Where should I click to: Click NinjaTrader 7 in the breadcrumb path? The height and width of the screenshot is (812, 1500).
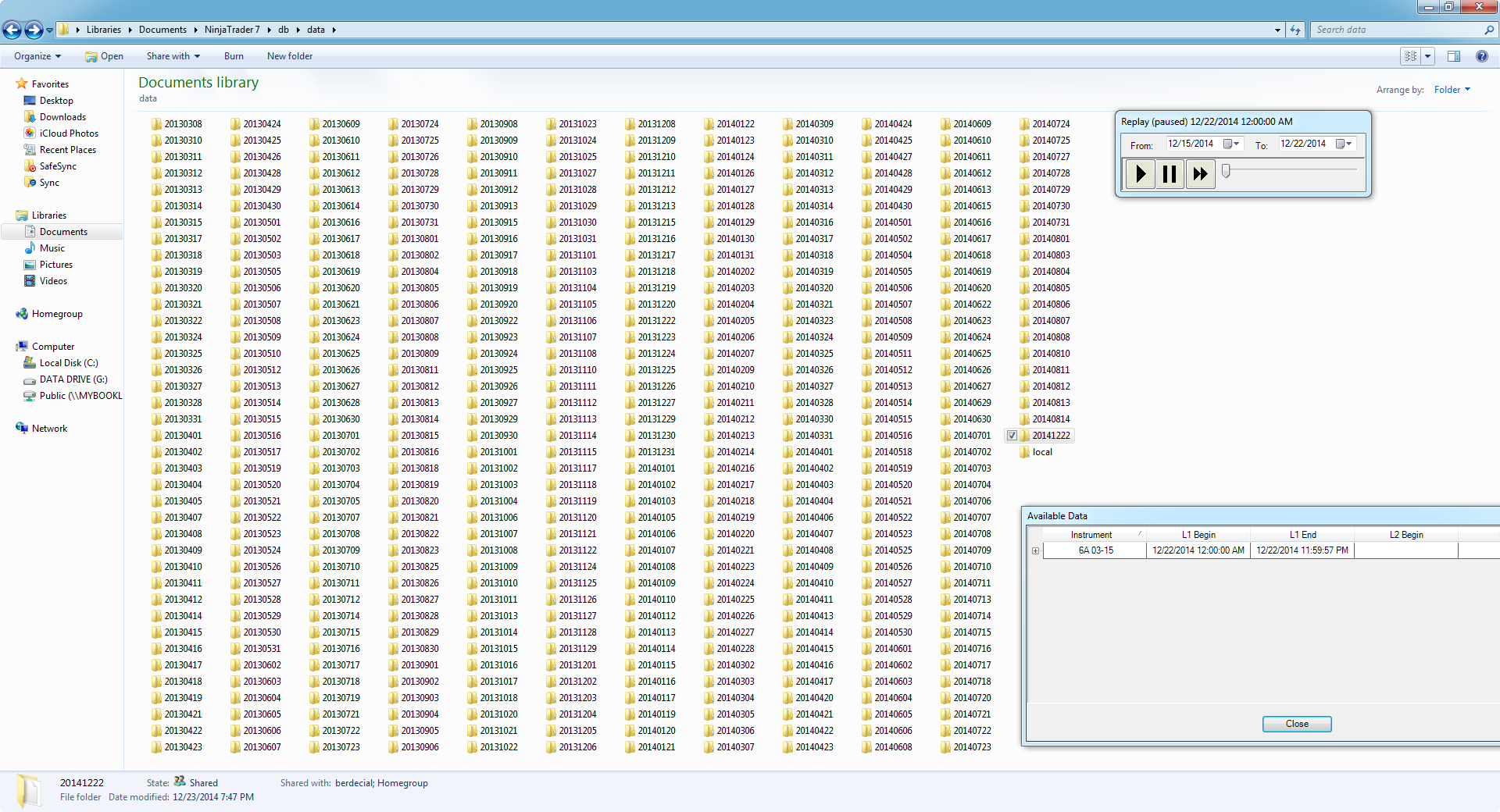(232, 30)
